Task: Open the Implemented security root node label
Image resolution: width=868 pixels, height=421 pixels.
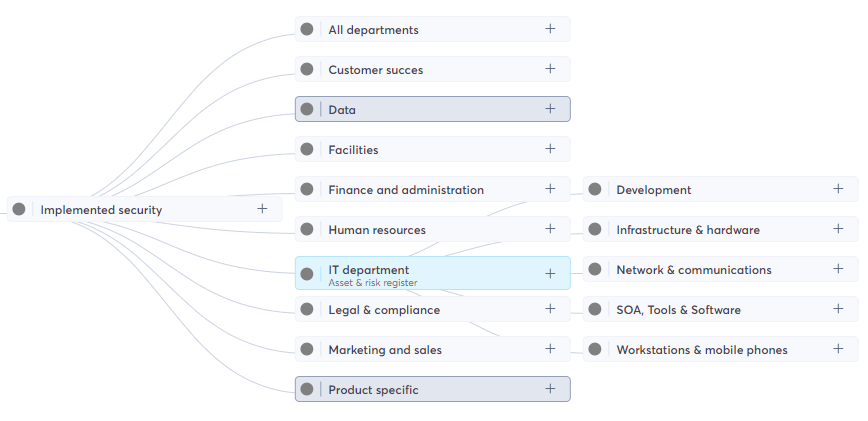Action: tap(101, 210)
